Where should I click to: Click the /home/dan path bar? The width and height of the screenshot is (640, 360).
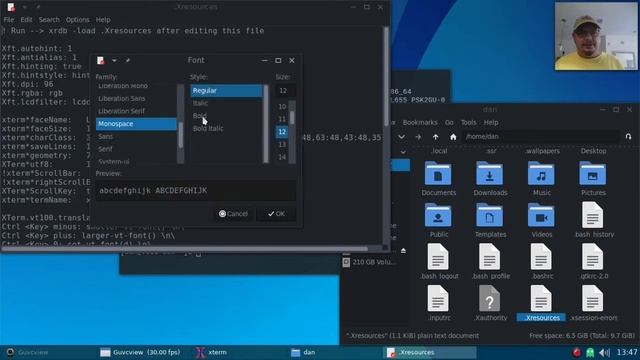pyautogui.click(x=541, y=137)
